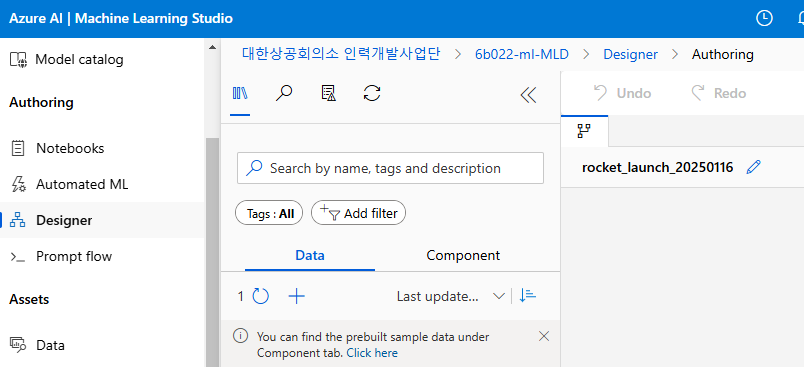Image resolution: width=804 pixels, height=367 pixels.
Task: Select the pipeline graph tab icon
Action: pyautogui.click(x=584, y=132)
